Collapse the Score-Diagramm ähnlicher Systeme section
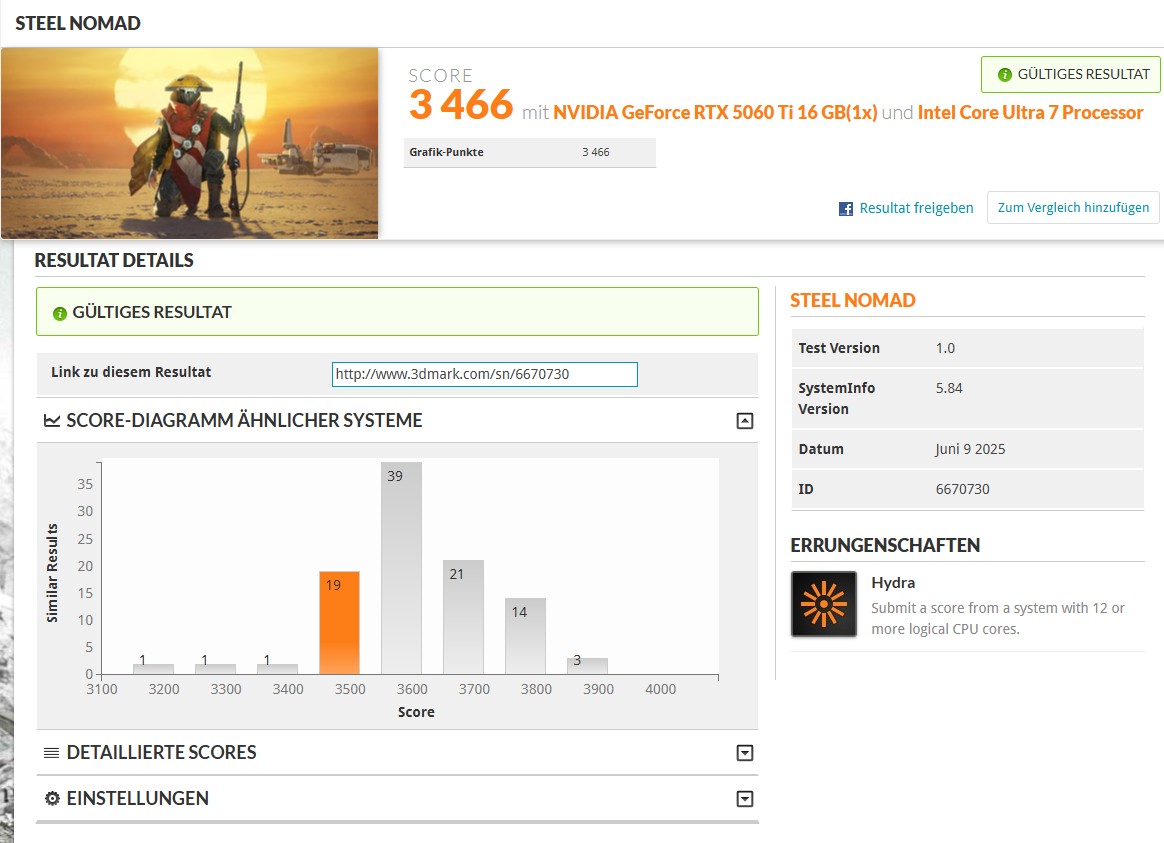Screen dimensions: 1164x843 (744, 421)
